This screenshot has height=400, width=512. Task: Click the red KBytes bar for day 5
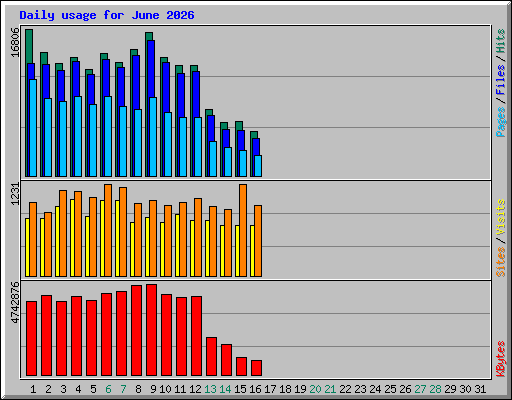92,338
